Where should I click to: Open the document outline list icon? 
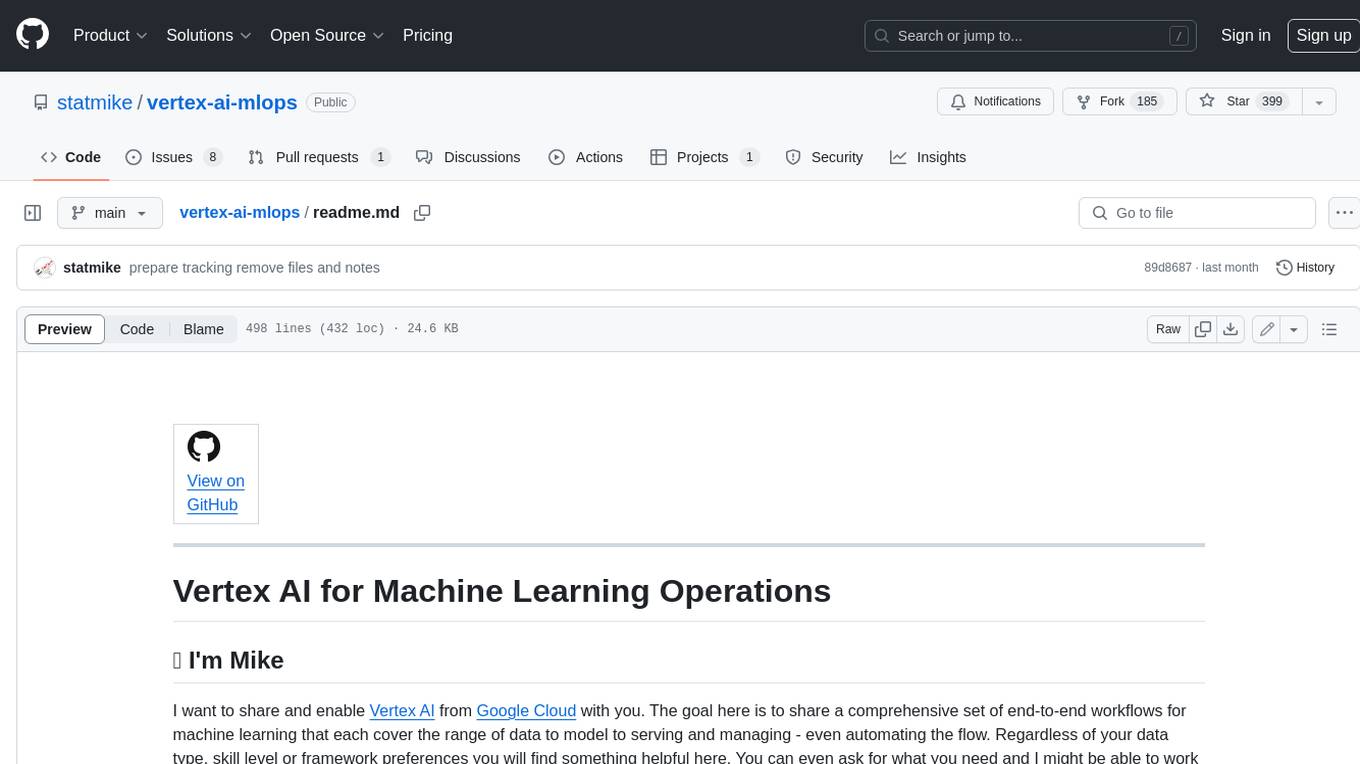(1329, 329)
